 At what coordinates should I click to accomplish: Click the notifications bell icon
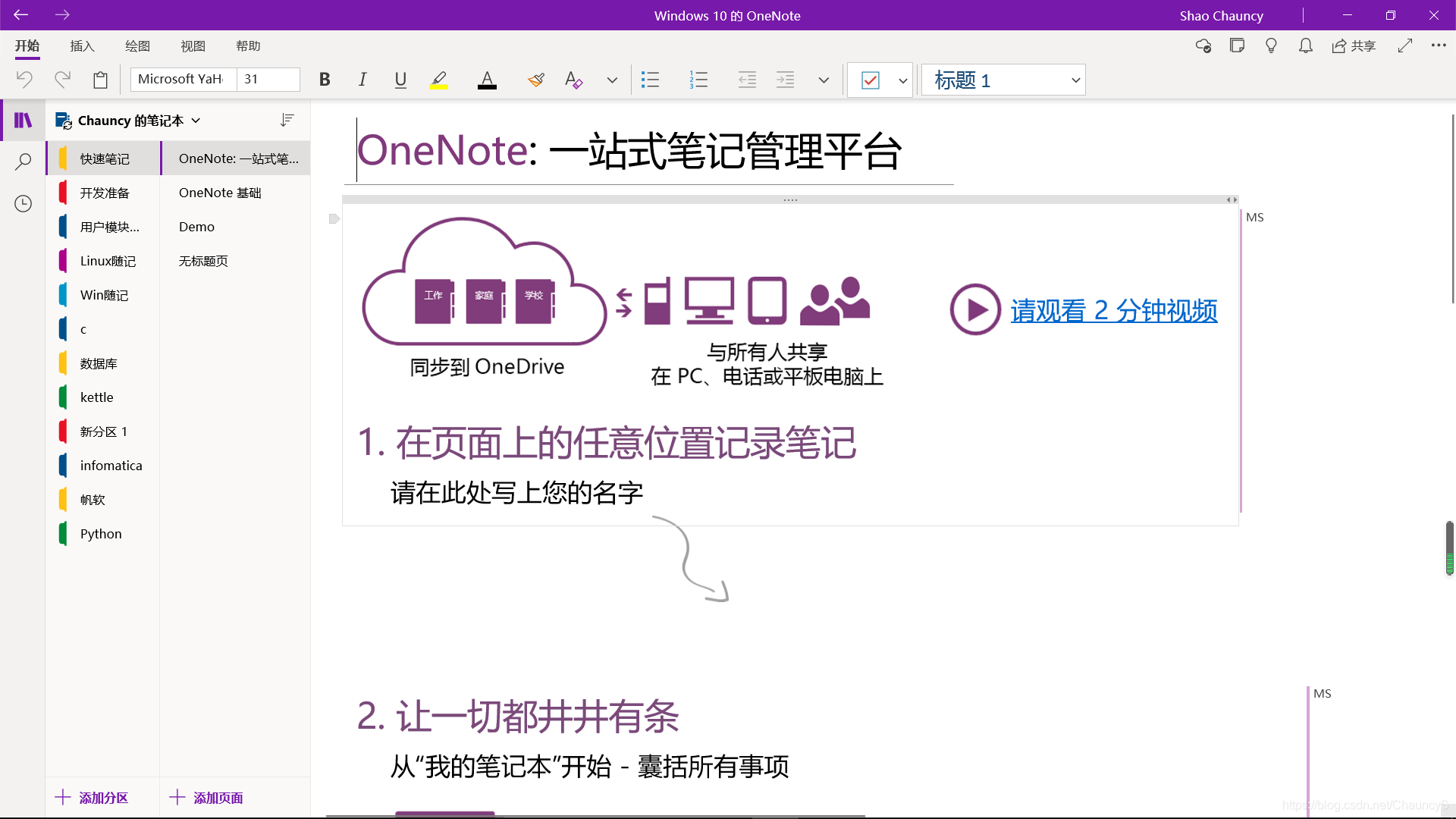pos(1305,46)
